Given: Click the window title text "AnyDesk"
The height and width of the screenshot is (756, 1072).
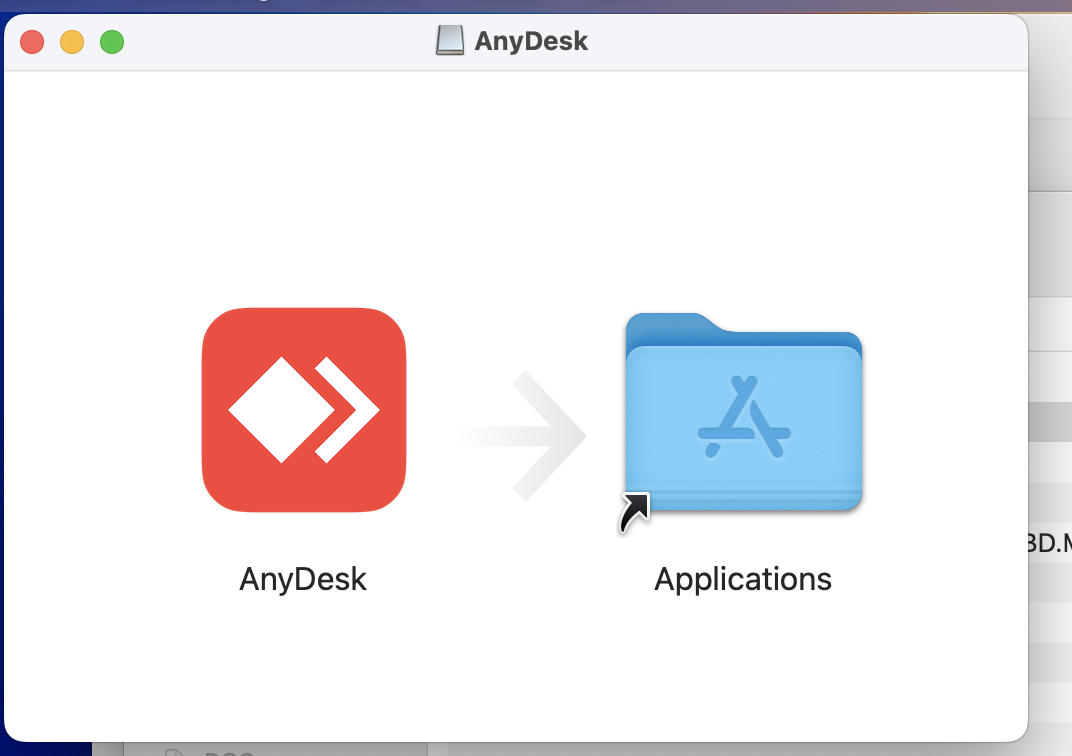Looking at the screenshot, I should 533,41.
